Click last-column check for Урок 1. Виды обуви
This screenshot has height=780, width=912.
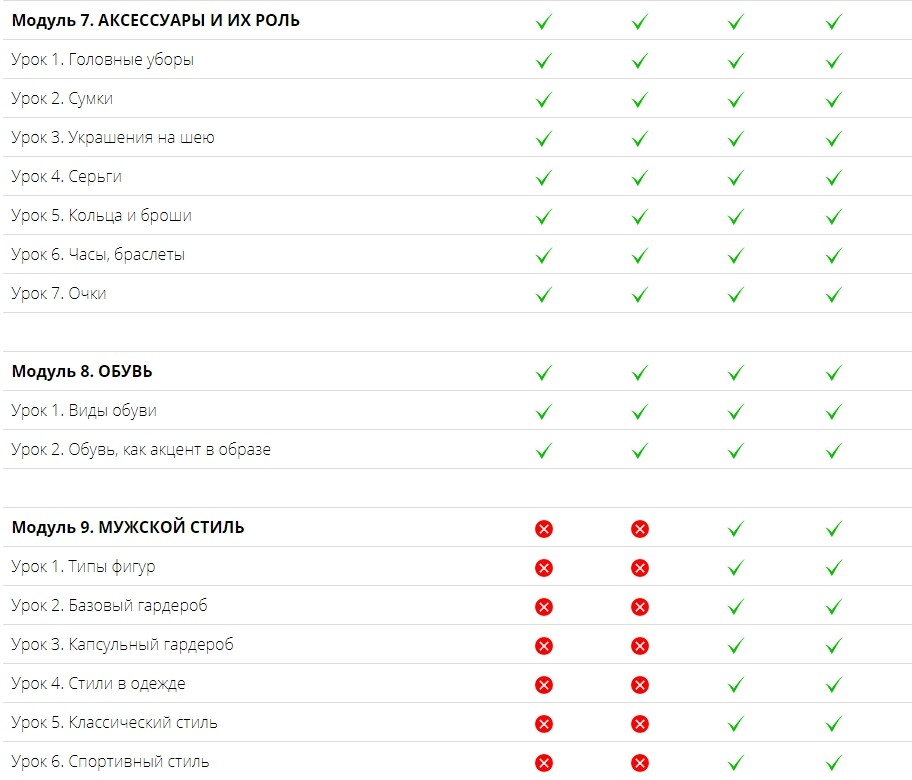[833, 412]
